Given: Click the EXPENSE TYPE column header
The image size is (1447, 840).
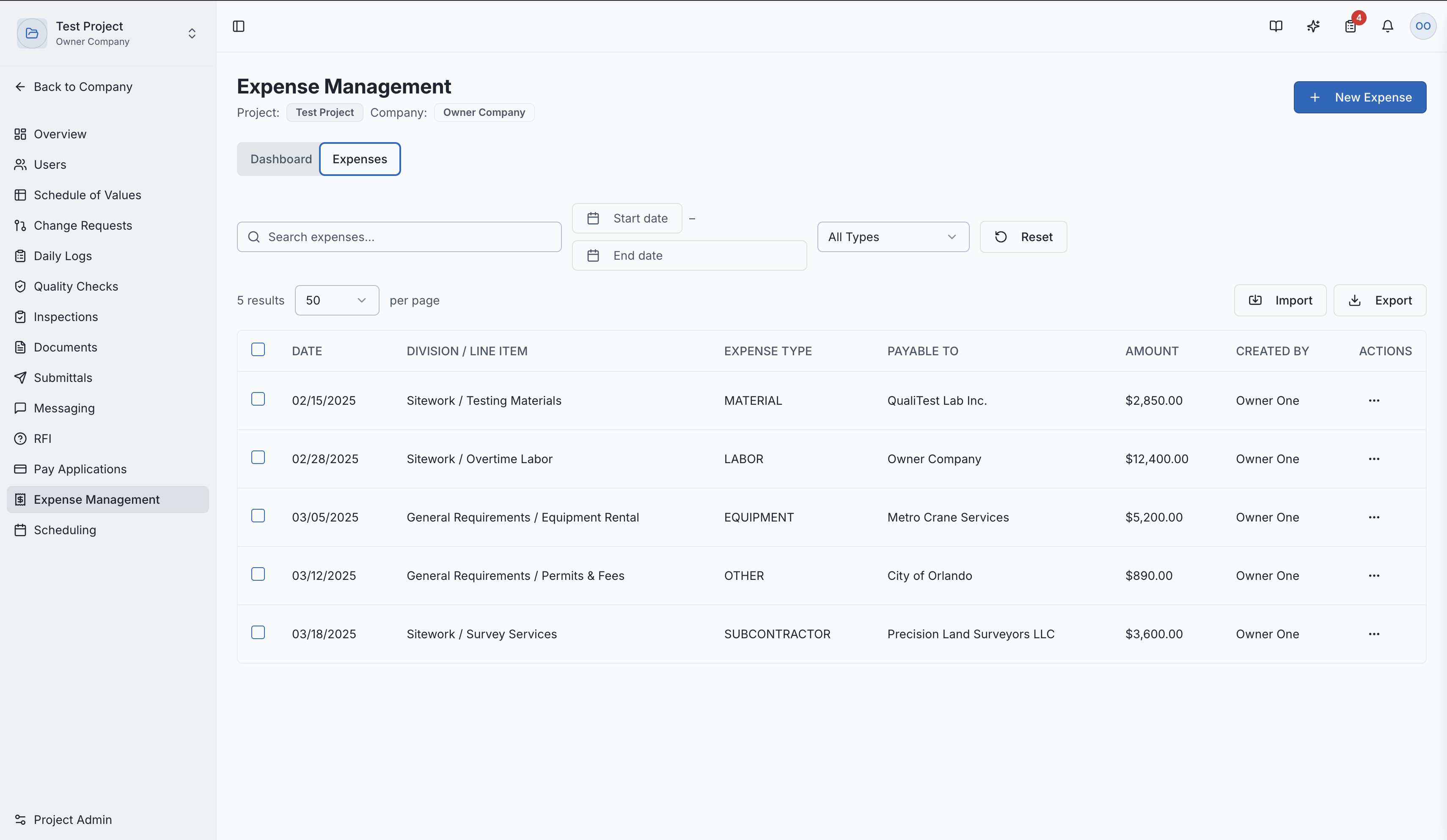Looking at the screenshot, I should [x=768, y=351].
